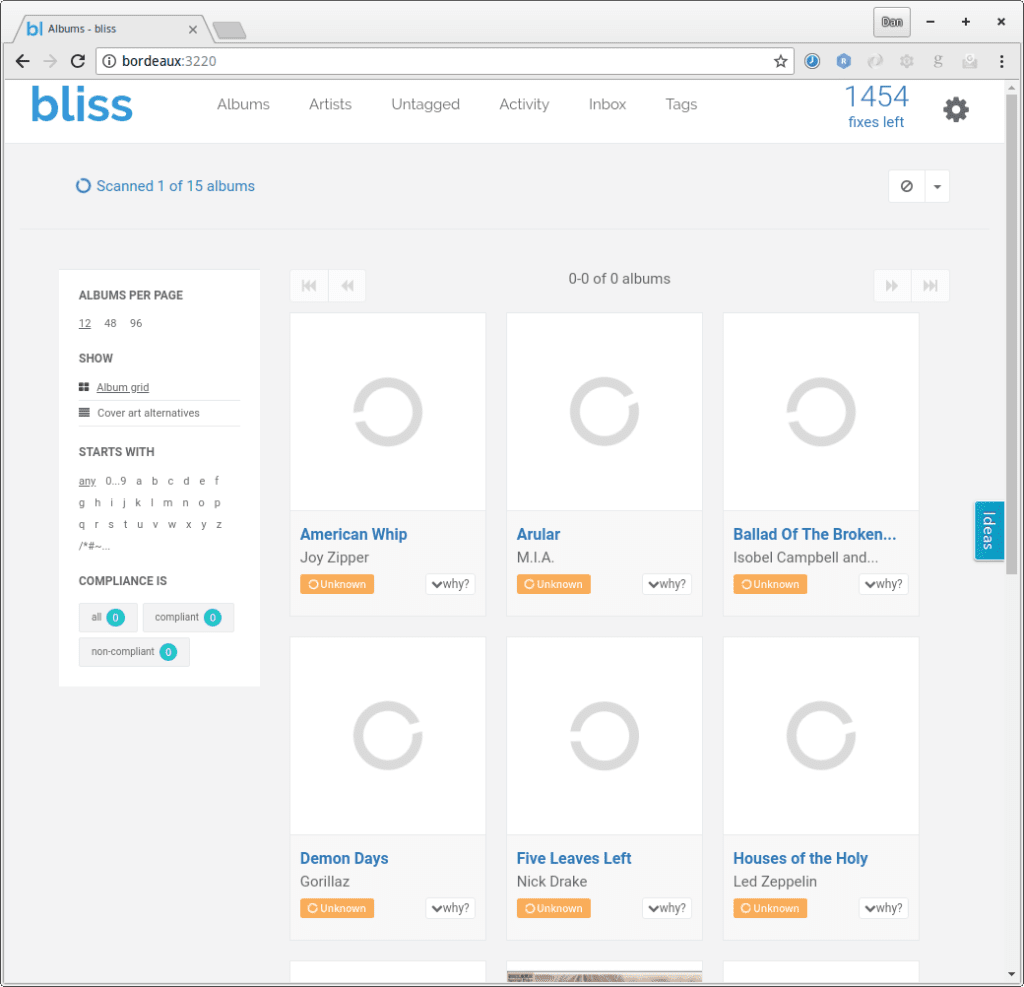The width and height of the screenshot is (1024, 987).
Task: Open the Demon Days album link
Action: click(344, 858)
